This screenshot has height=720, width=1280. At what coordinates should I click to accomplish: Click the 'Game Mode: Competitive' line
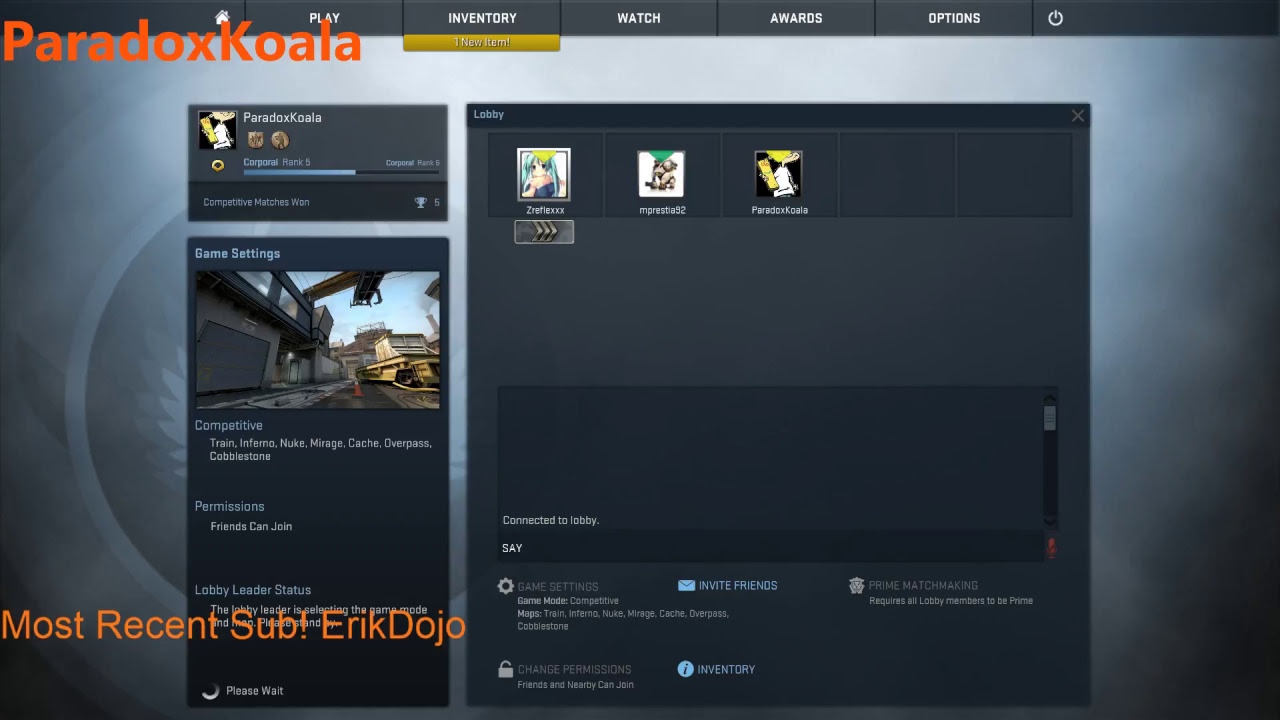click(568, 601)
